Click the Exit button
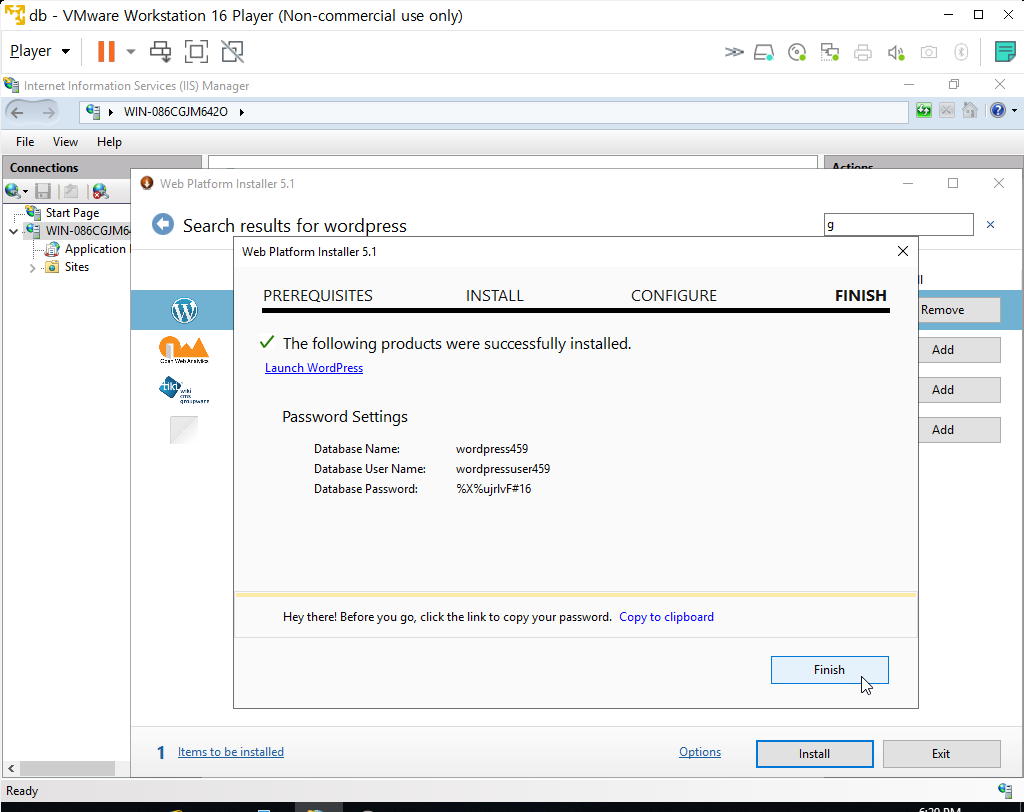The width and height of the screenshot is (1024, 812). [x=941, y=754]
